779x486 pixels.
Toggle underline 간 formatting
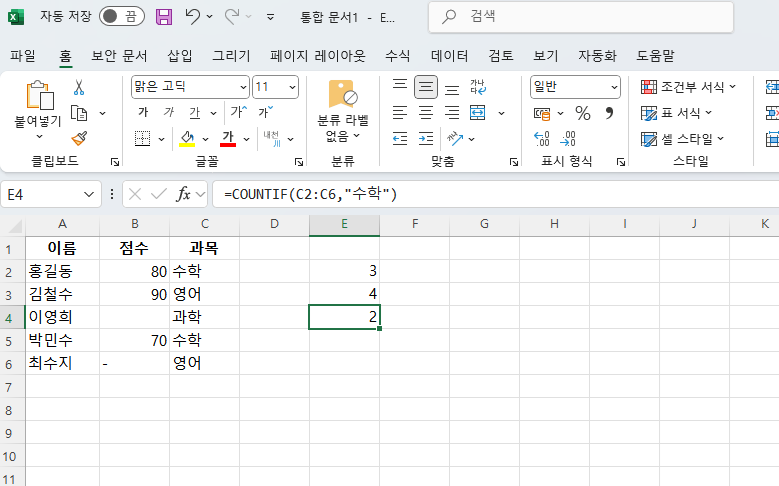[x=195, y=113]
